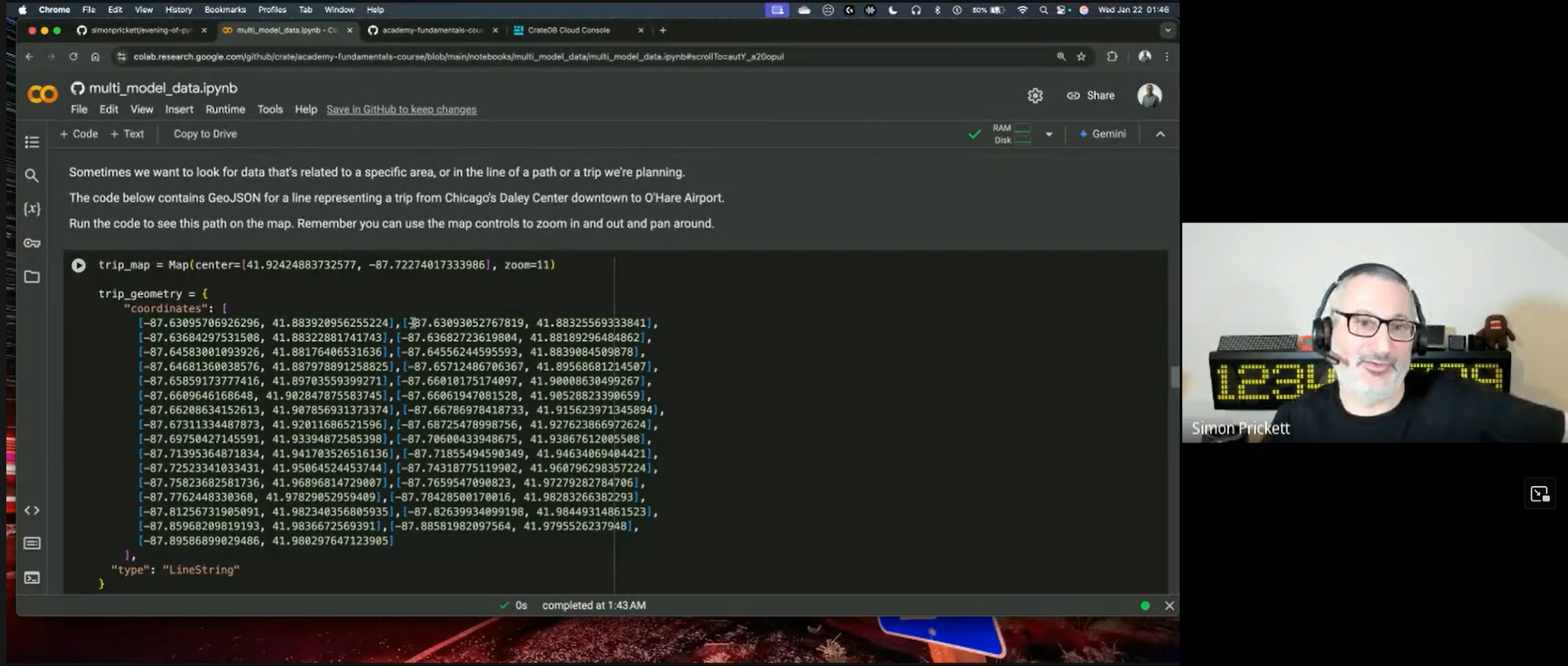Run the trip_map code cell
1568x666 pixels.
pyautogui.click(x=78, y=266)
